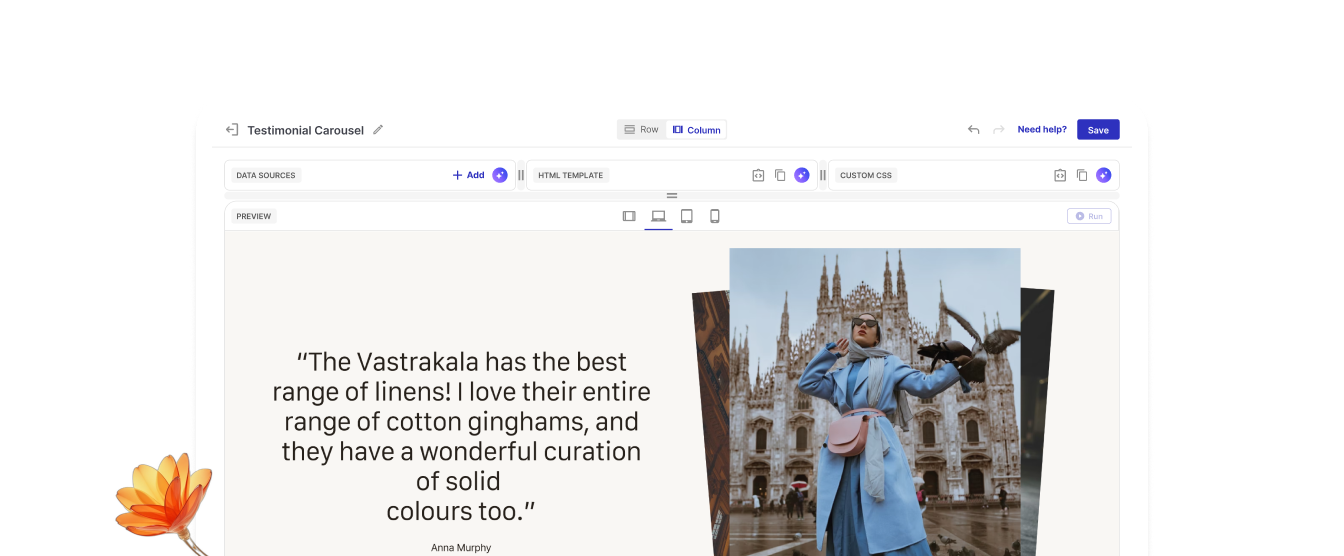Click the HTML TEMPLATE label
The image size is (1344, 556).
click(x=571, y=175)
